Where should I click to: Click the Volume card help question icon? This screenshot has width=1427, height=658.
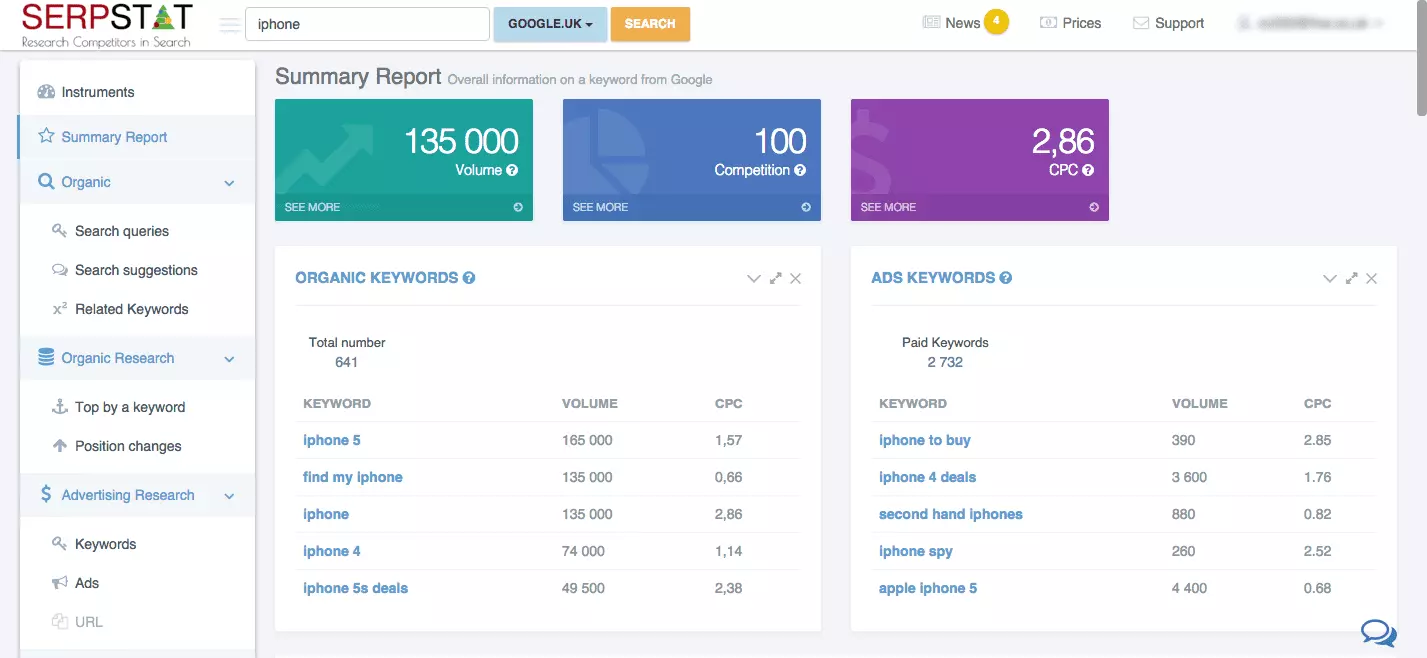512,171
